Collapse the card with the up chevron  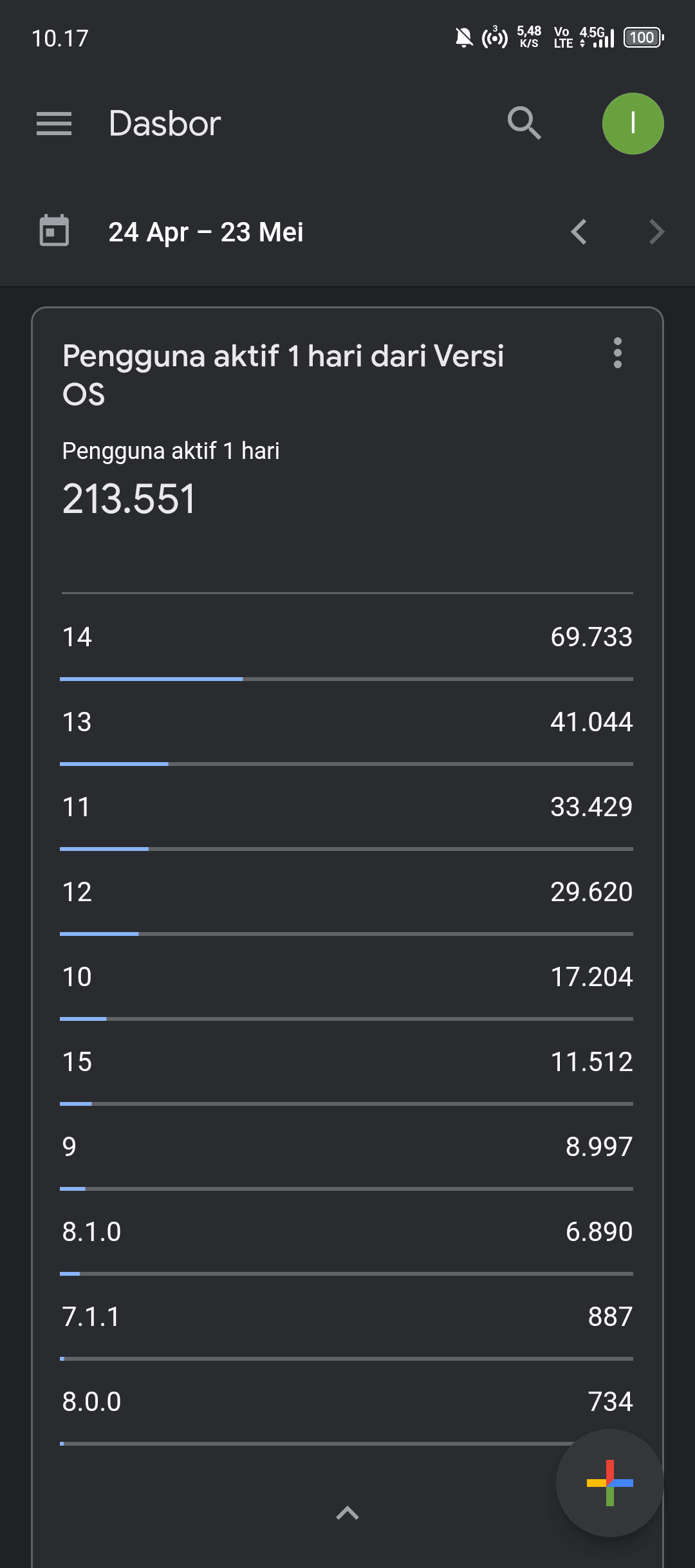tap(347, 1513)
